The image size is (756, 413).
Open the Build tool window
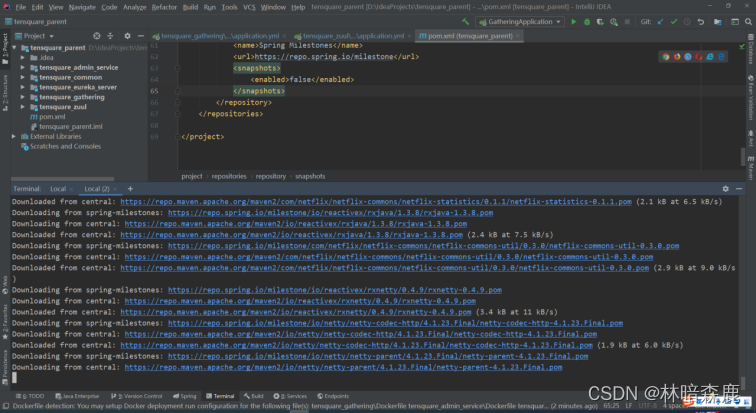point(254,396)
